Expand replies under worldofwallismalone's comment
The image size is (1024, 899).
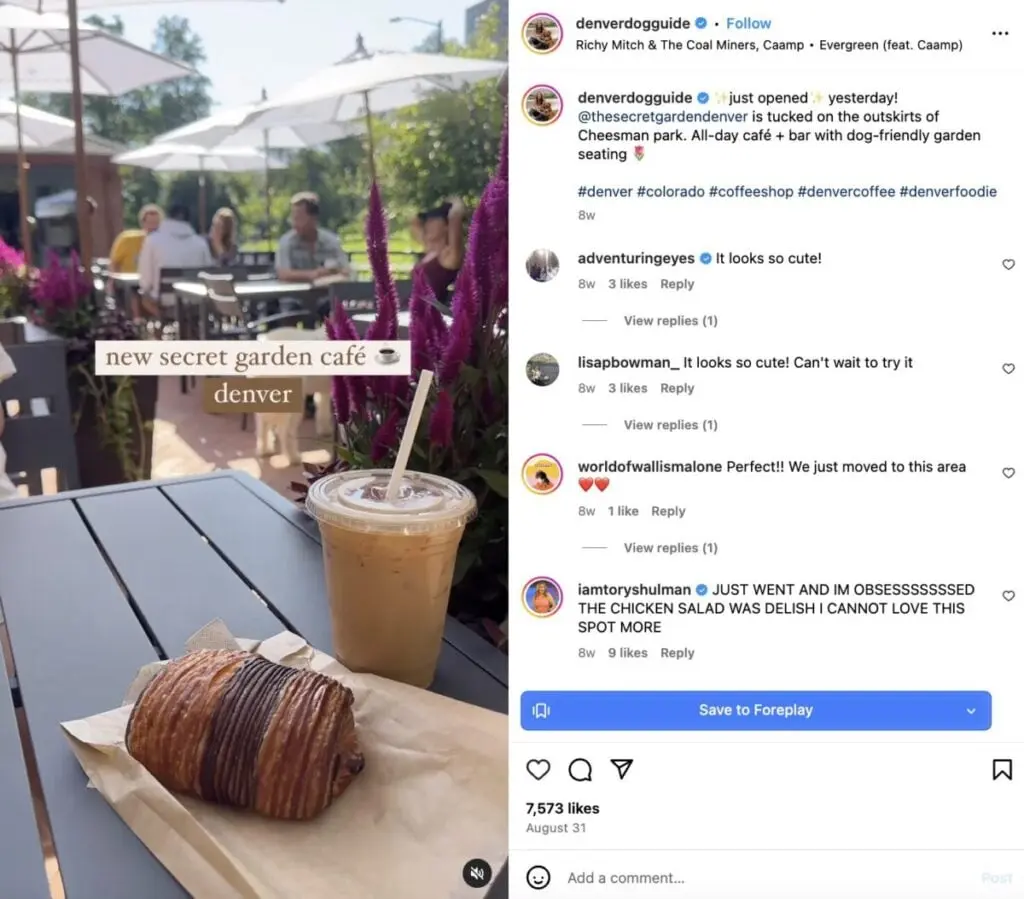pyautogui.click(x=670, y=548)
